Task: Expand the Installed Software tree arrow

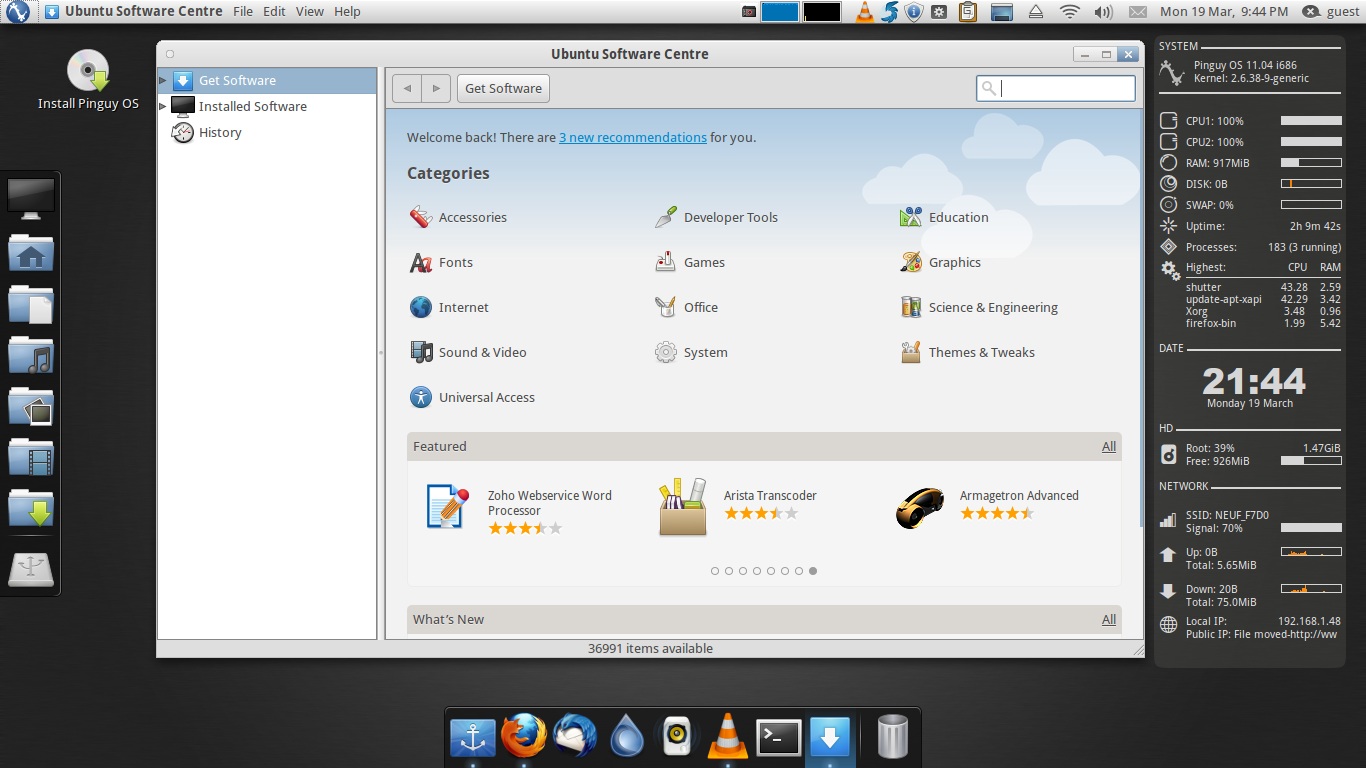Action: [x=163, y=106]
